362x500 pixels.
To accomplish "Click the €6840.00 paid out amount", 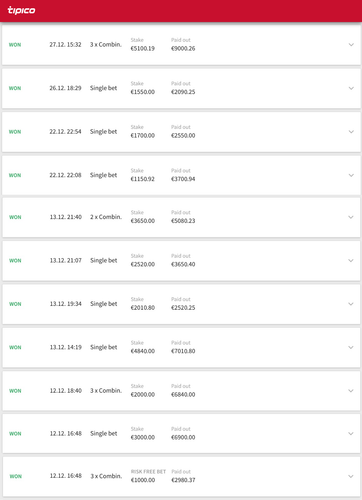I will (x=183, y=395).
